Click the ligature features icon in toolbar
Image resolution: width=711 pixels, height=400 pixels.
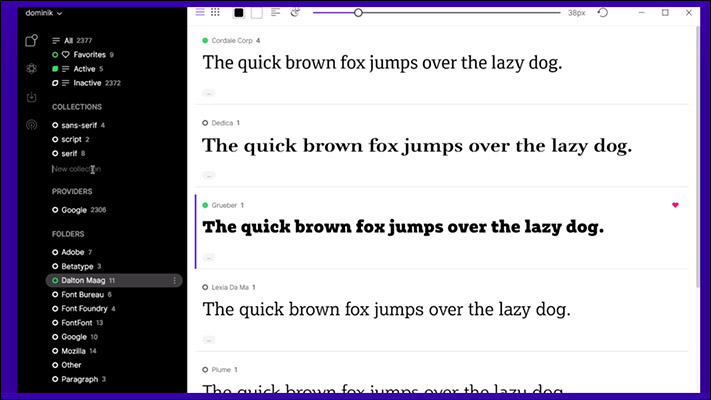pos(295,12)
